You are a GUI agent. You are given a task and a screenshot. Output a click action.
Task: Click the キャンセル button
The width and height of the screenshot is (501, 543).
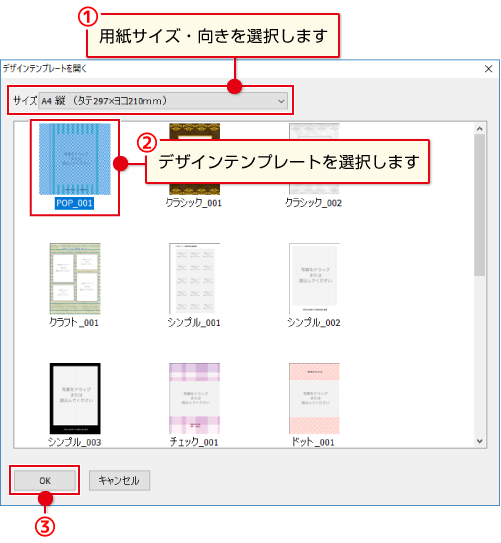point(119,480)
